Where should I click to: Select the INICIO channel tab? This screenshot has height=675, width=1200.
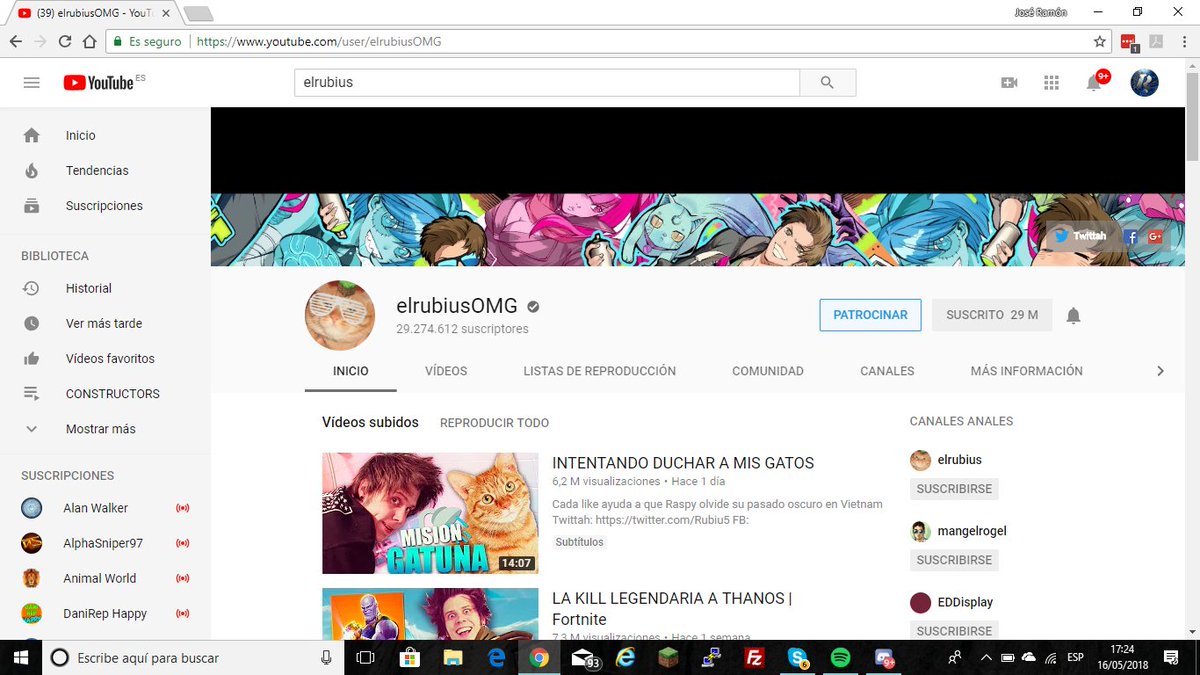coord(351,371)
